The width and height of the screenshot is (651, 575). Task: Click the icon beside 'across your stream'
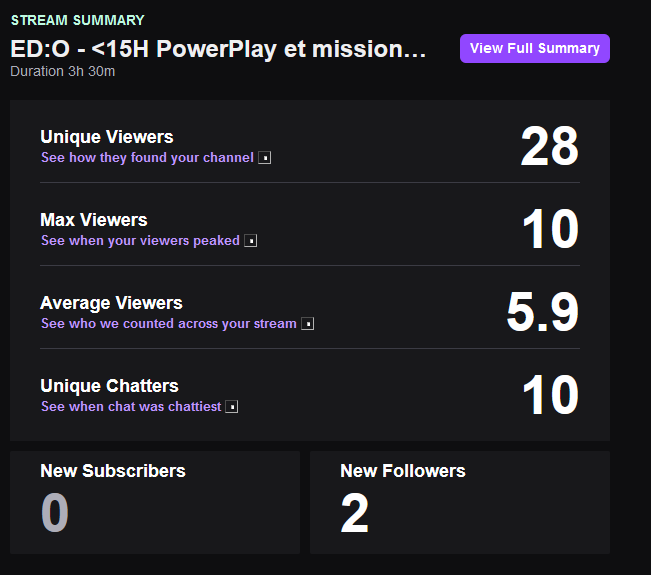[307, 324]
